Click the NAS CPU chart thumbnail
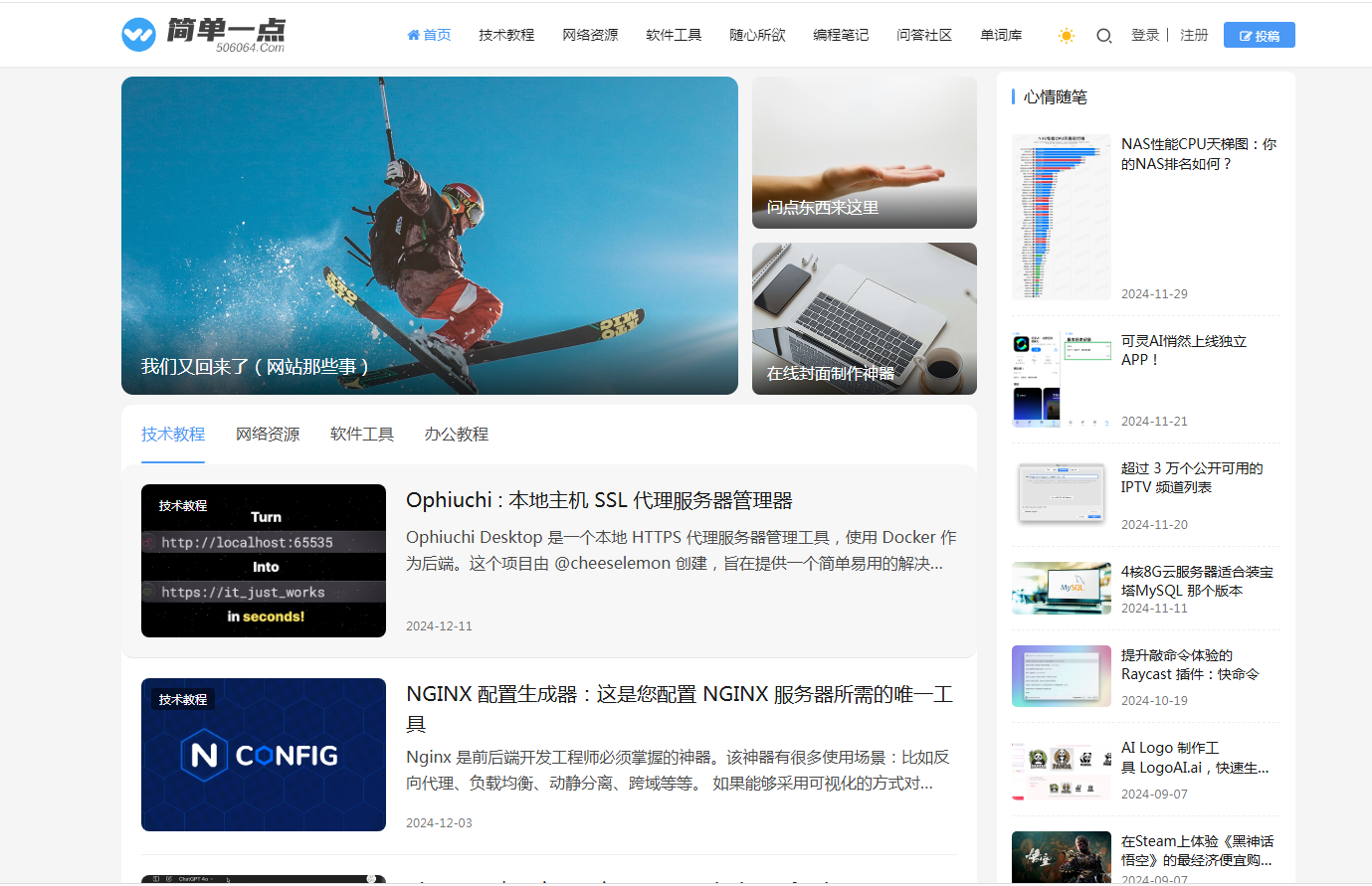 tap(1062, 217)
